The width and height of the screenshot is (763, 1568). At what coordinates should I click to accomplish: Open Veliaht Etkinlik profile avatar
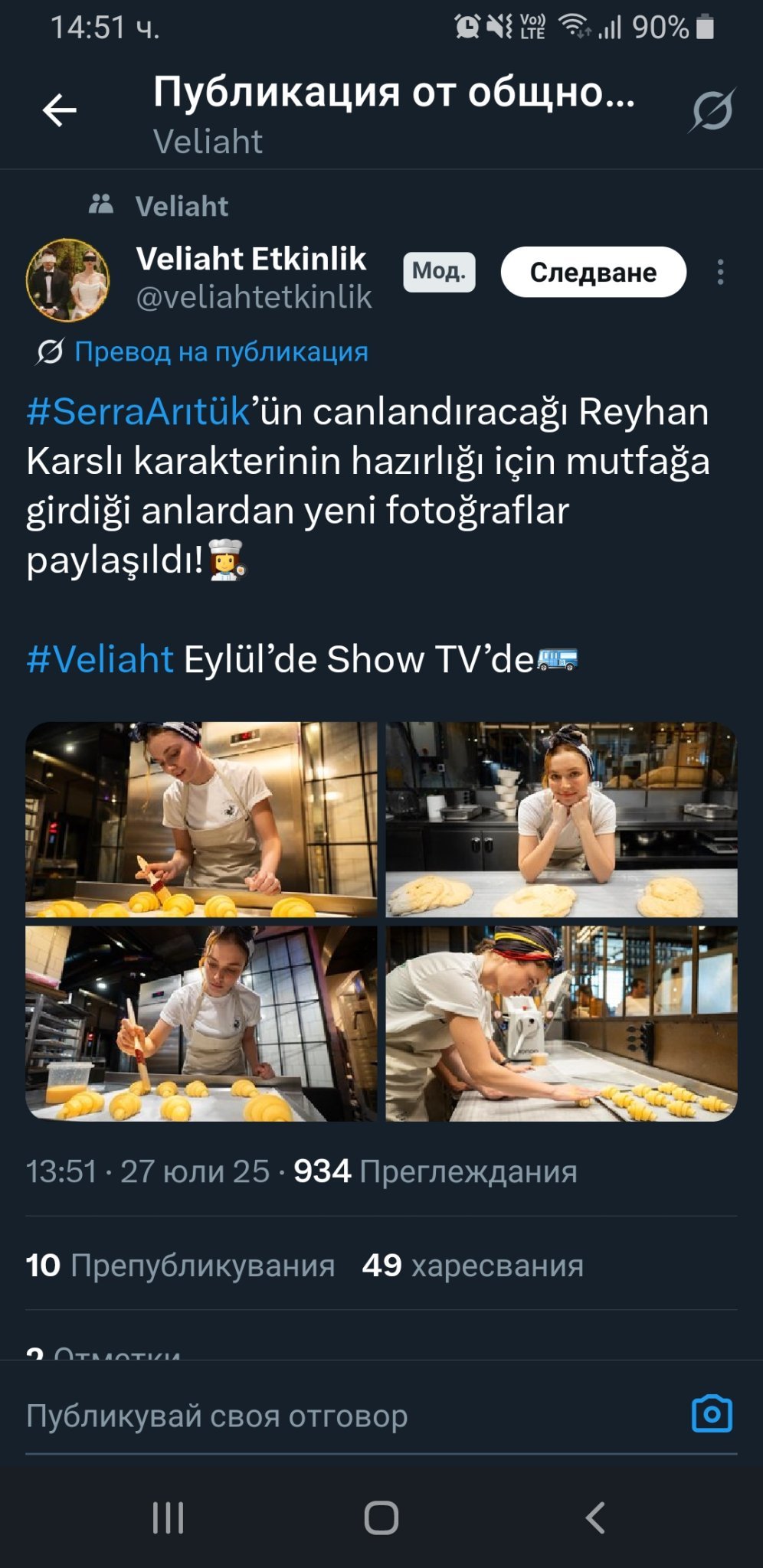(x=68, y=279)
